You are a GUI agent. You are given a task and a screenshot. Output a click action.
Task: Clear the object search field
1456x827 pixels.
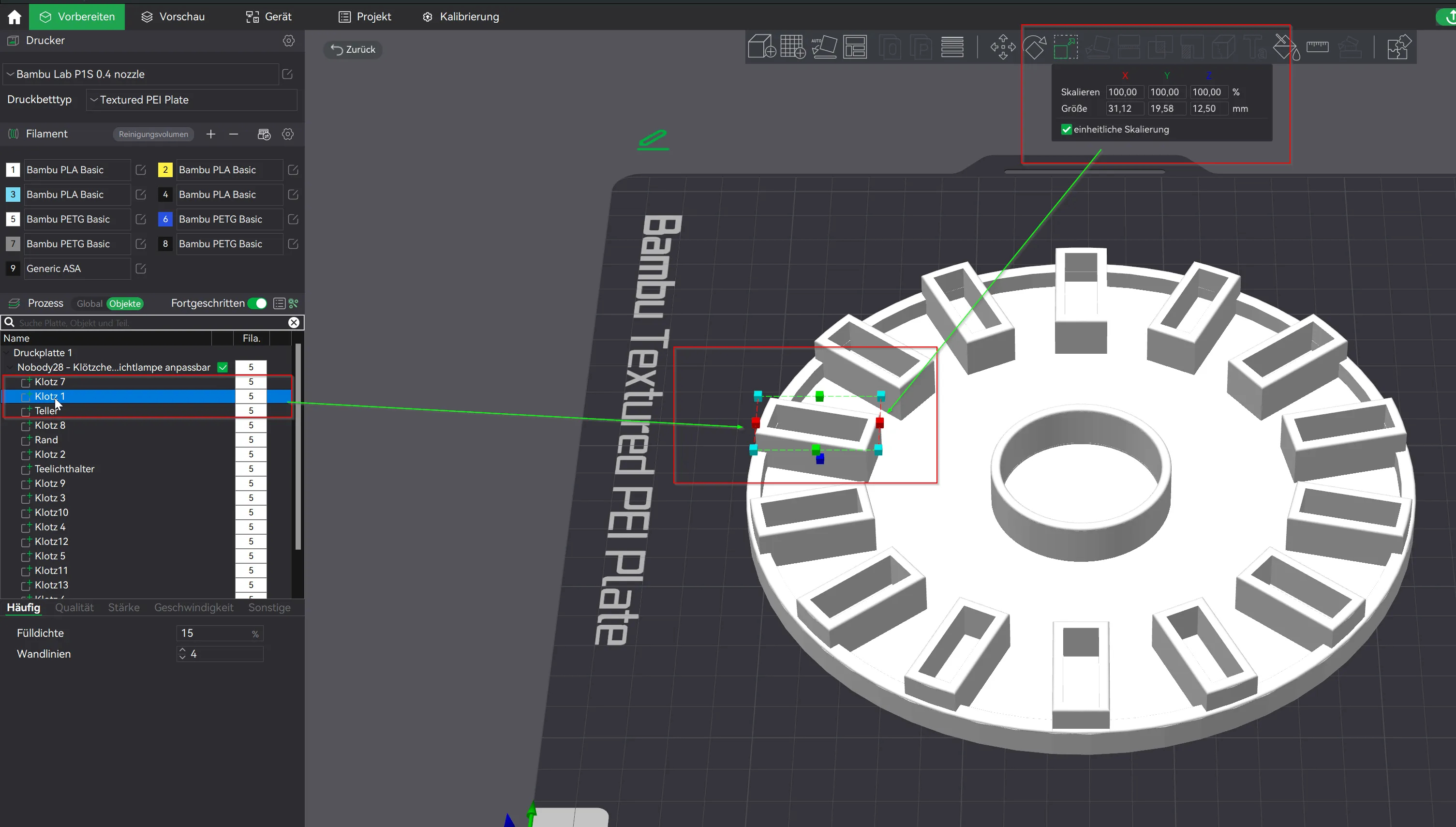point(294,323)
